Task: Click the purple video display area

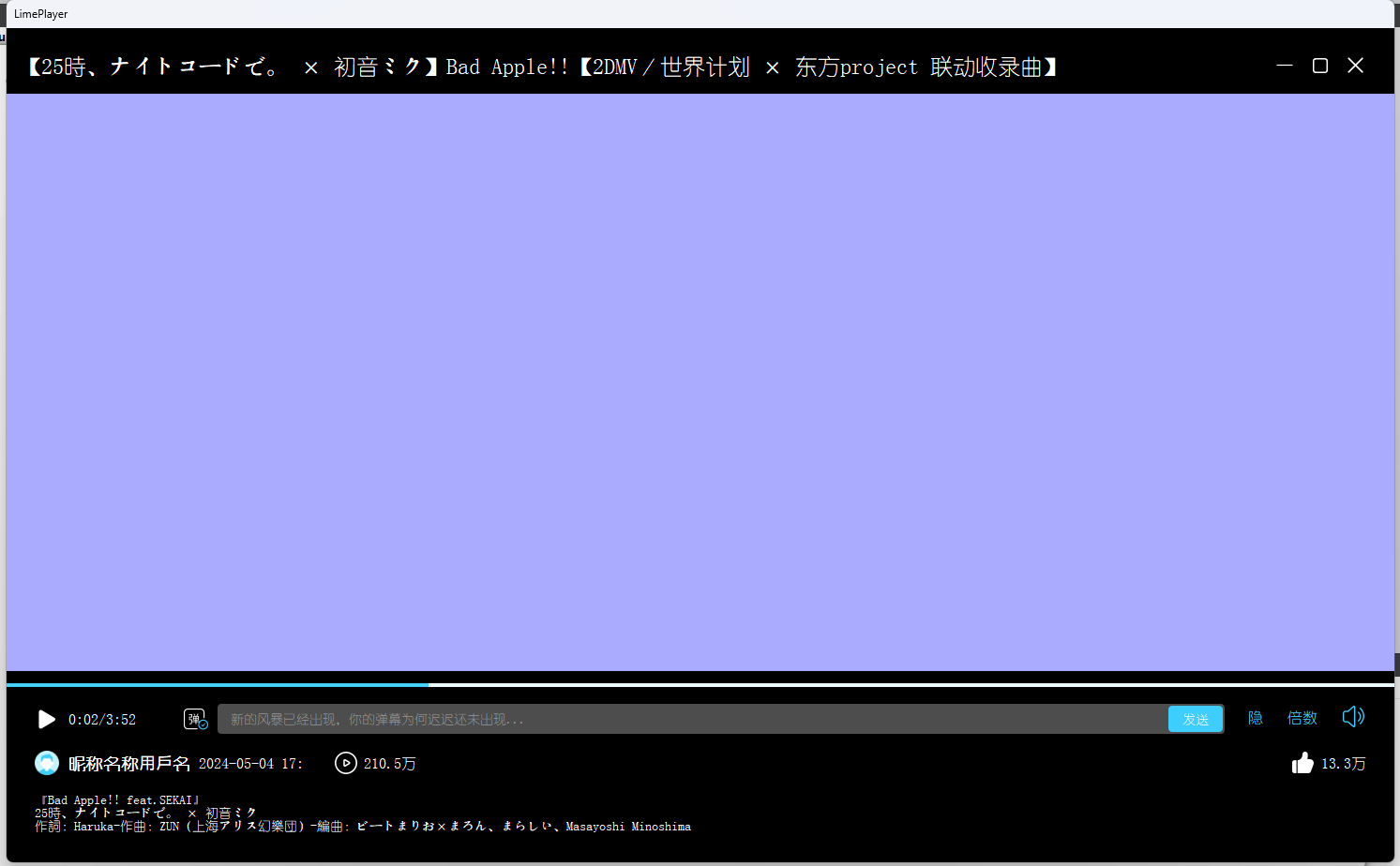Action: pos(700,382)
